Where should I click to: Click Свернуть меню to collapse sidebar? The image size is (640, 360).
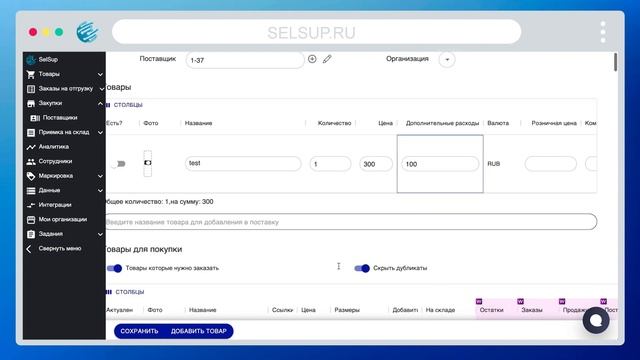(x=60, y=249)
